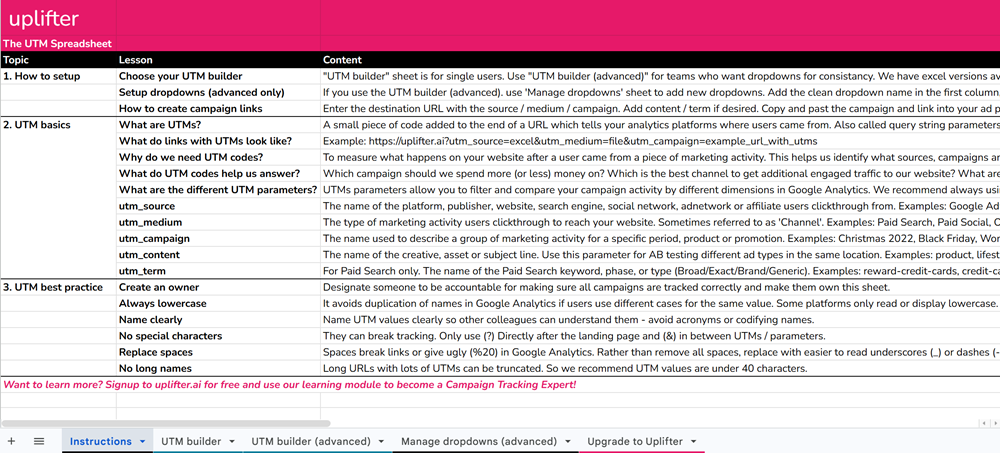Select the 'utm_campaign' lesson cell
The width and height of the screenshot is (1000, 453).
218,239
